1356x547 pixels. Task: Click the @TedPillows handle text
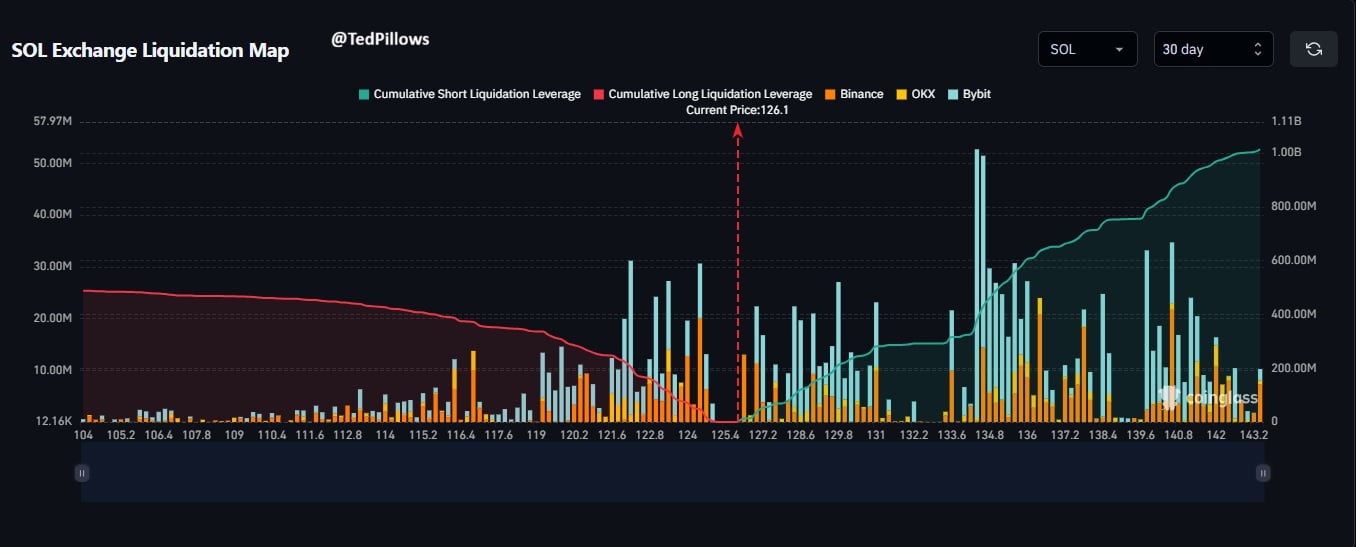click(380, 39)
